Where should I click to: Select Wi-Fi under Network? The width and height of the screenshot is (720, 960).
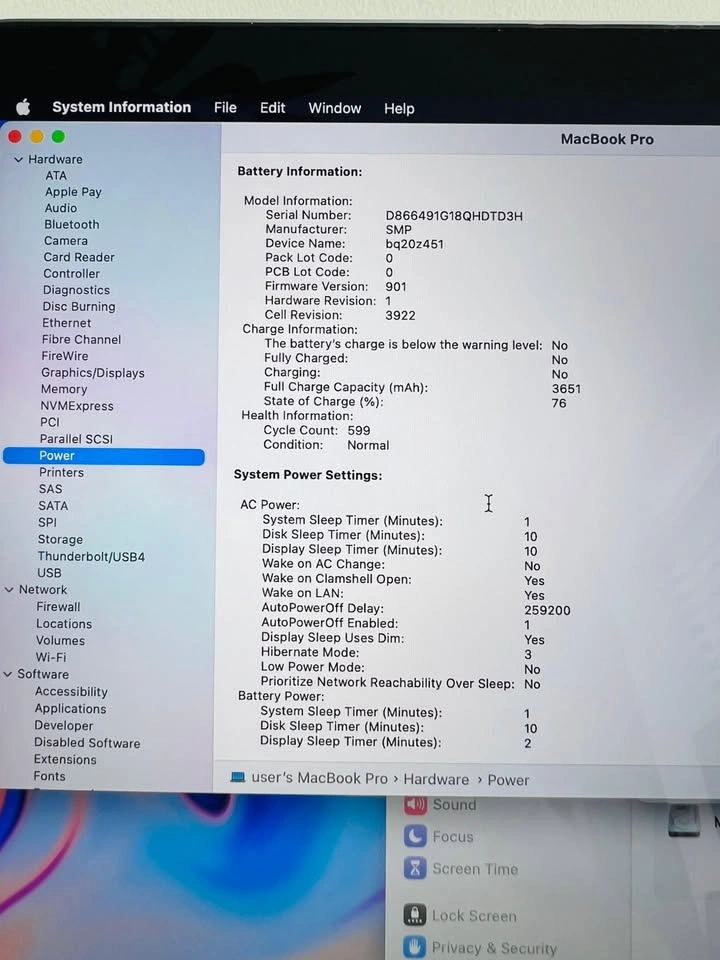coord(51,658)
